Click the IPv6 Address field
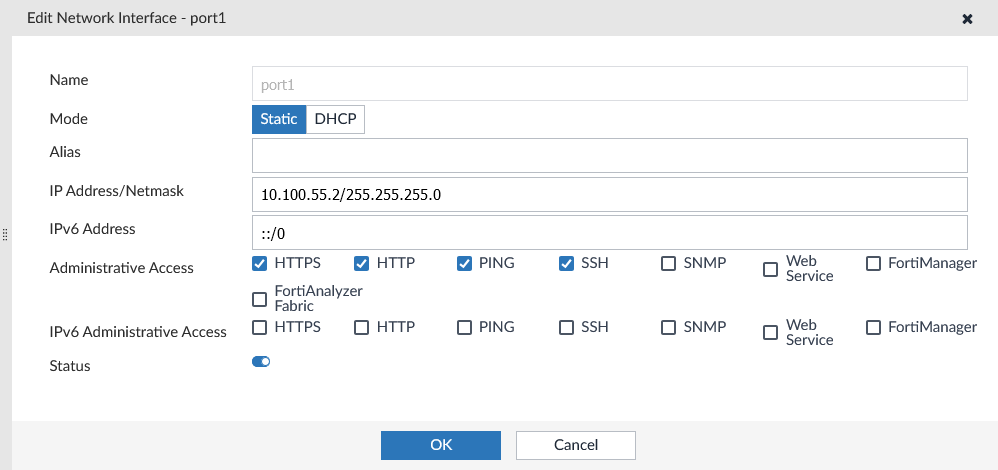Screen dimensions: 998x470 (610, 232)
